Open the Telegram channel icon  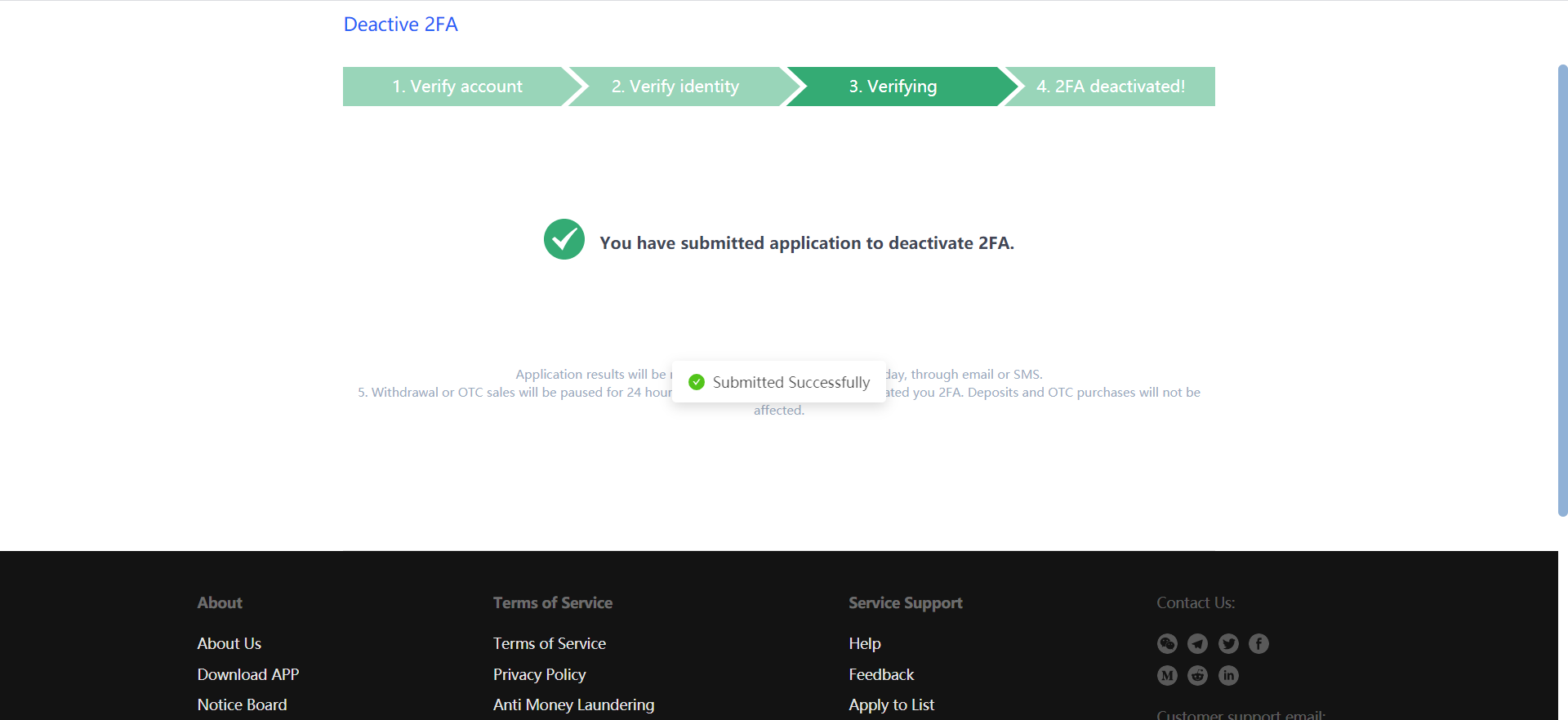pos(1197,644)
